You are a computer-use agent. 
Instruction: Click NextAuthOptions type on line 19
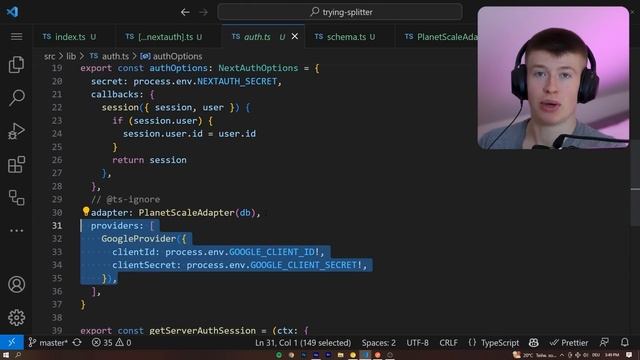pyautogui.click(x=258, y=68)
